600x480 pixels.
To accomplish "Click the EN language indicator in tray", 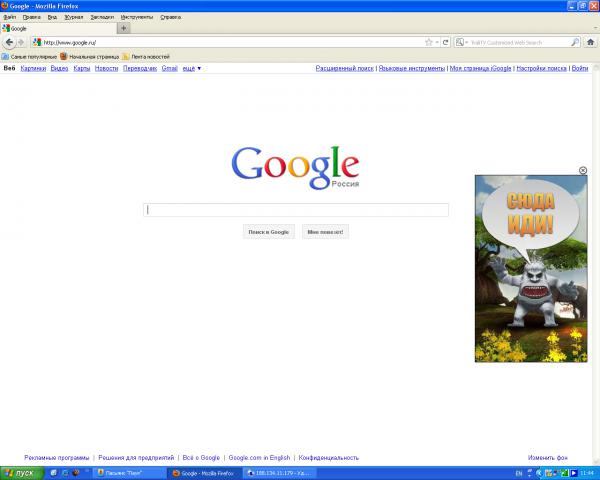I will [519, 473].
